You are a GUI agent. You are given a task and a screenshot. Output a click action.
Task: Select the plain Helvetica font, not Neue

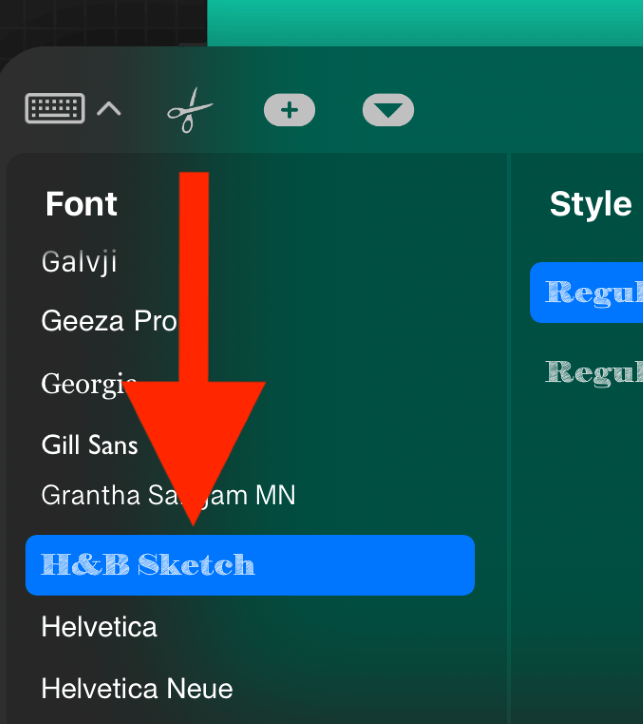(x=99, y=627)
